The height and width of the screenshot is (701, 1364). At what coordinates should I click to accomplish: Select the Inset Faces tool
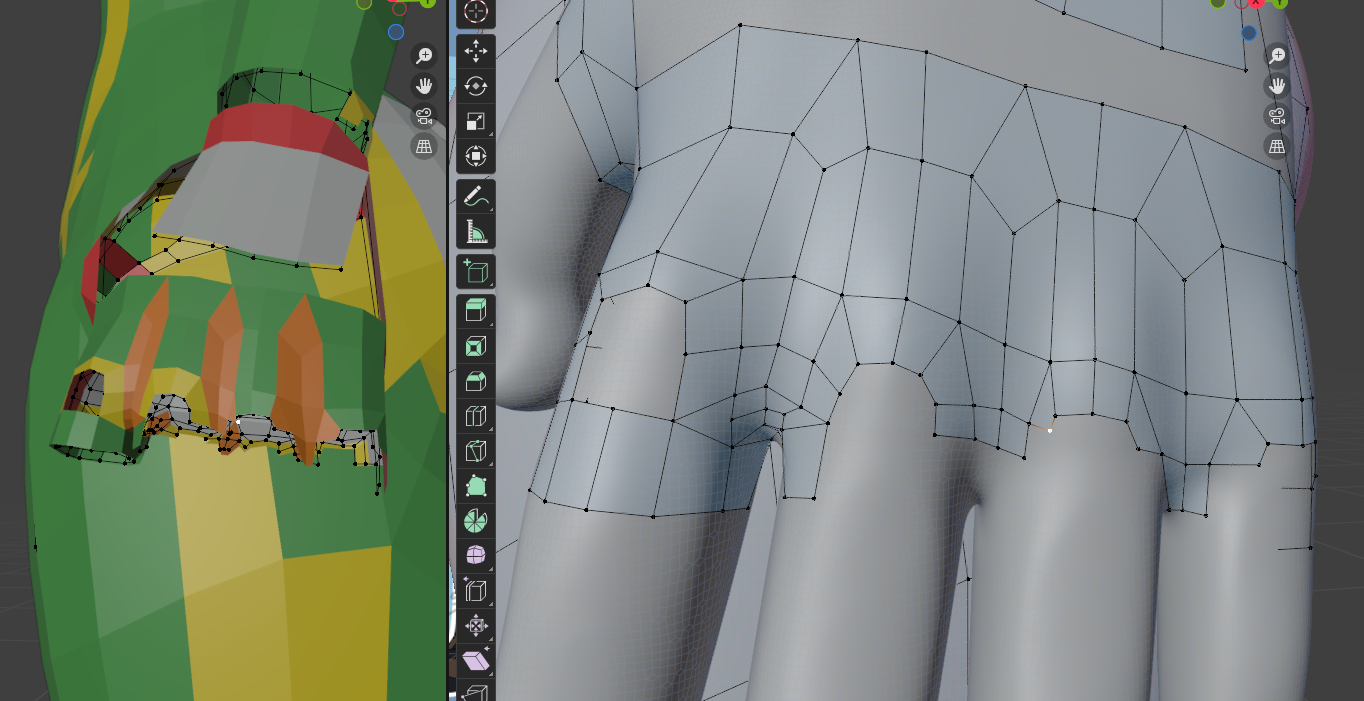(476, 346)
